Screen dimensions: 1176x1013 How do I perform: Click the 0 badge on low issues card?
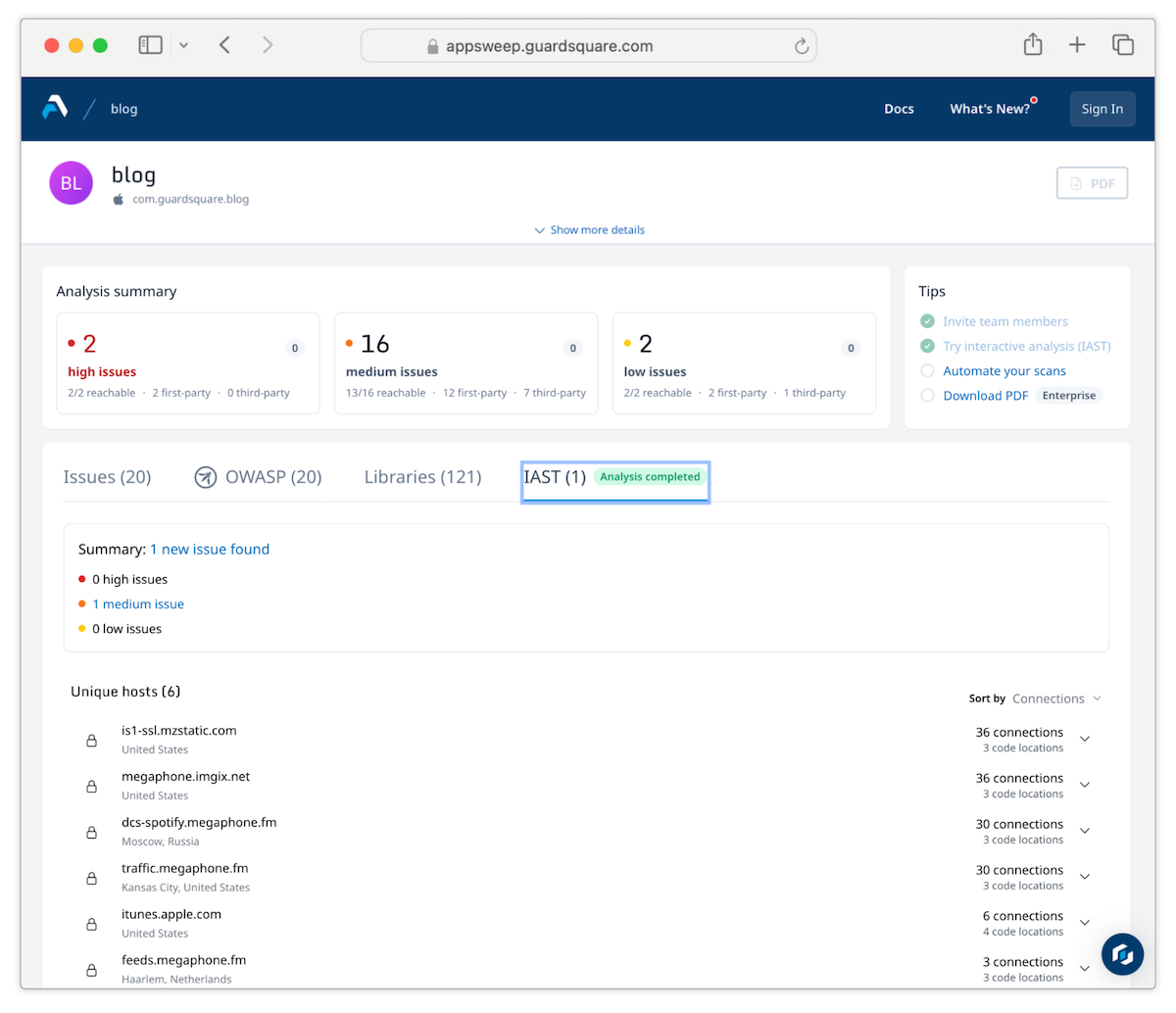(x=851, y=348)
